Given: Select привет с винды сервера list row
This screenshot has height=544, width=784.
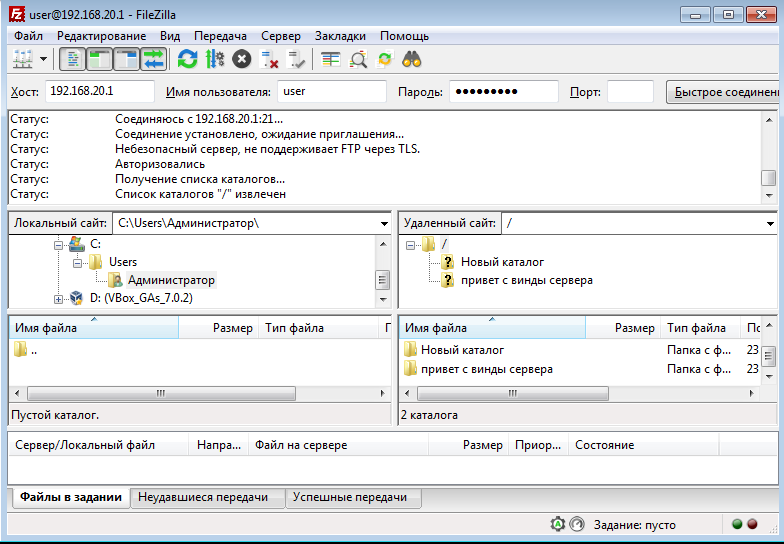Looking at the screenshot, I should click(x=580, y=369).
